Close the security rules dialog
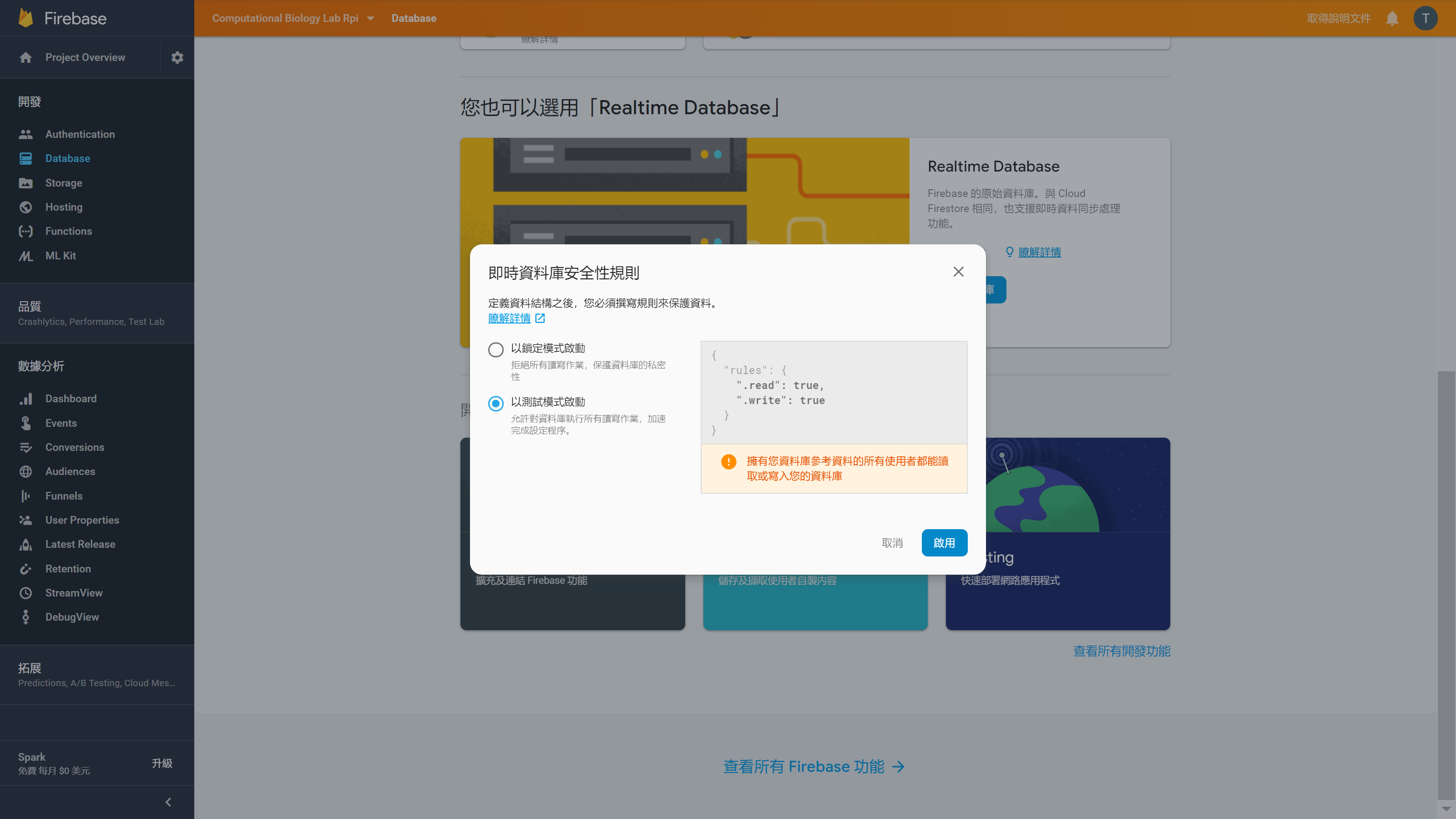 tap(959, 272)
